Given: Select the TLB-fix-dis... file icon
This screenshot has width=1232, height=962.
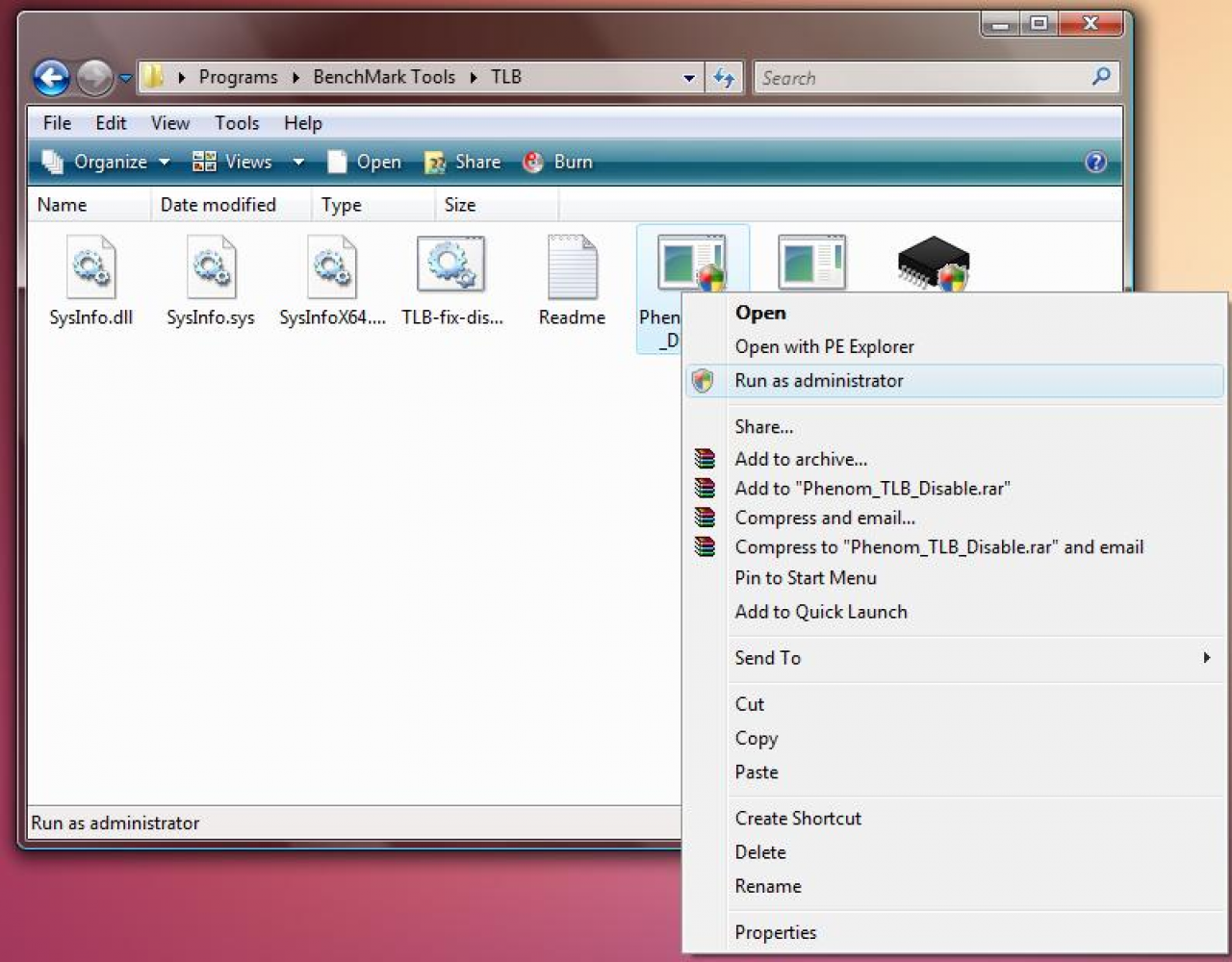Looking at the screenshot, I should (x=451, y=265).
